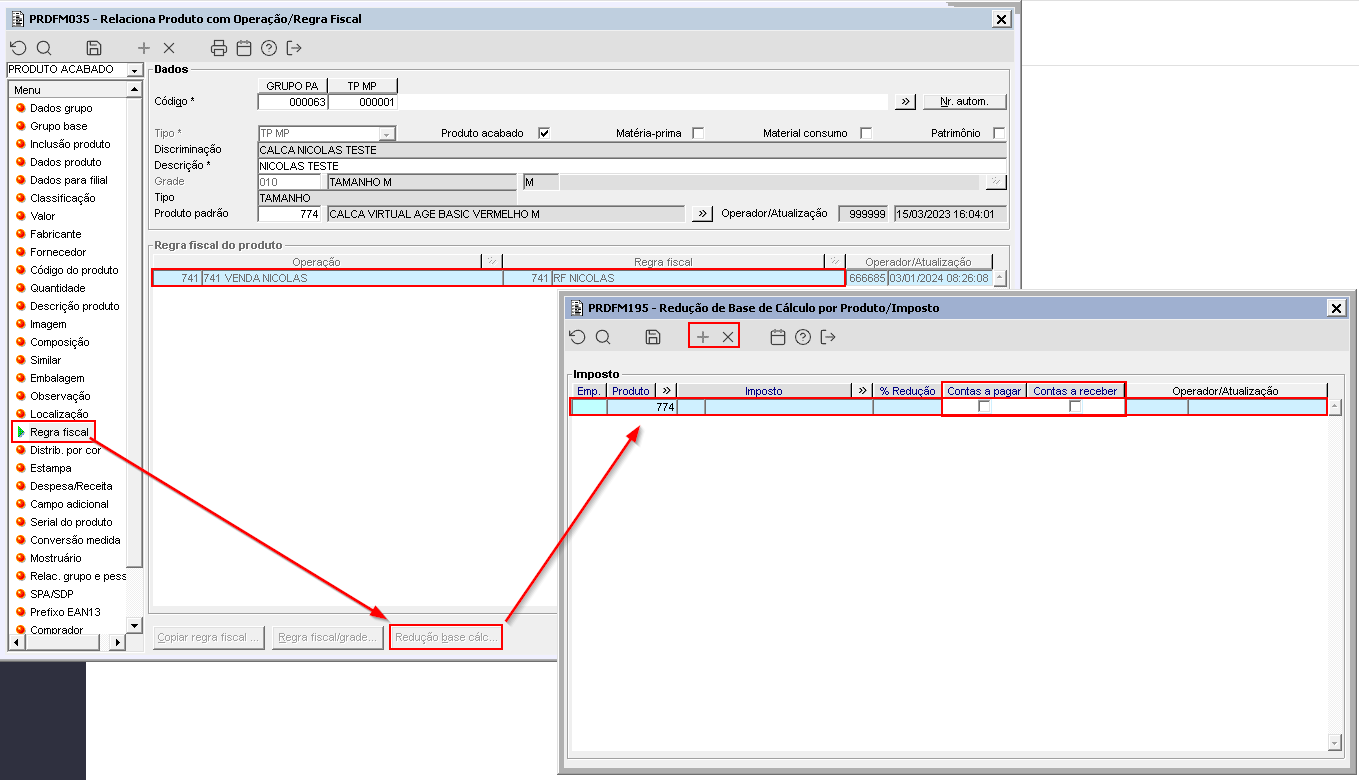This screenshot has width=1359, height=780.
Task: Toggle the Patrimônio checkbox
Action: click(x=999, y=133)
